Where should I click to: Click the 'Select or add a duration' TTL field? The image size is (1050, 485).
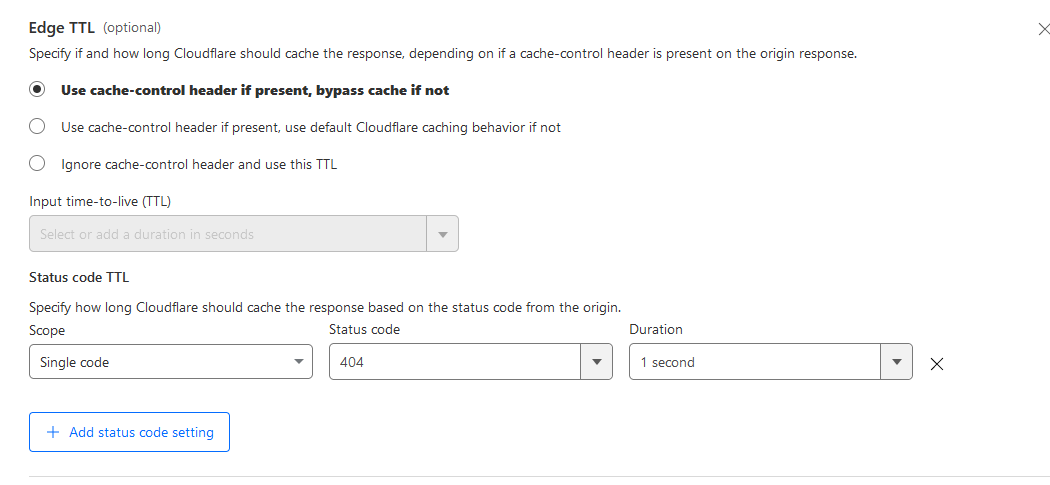click(228, 234)
